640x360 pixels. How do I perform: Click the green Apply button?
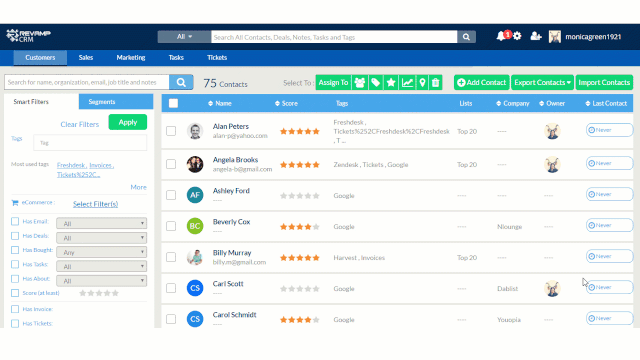[128, 122]
